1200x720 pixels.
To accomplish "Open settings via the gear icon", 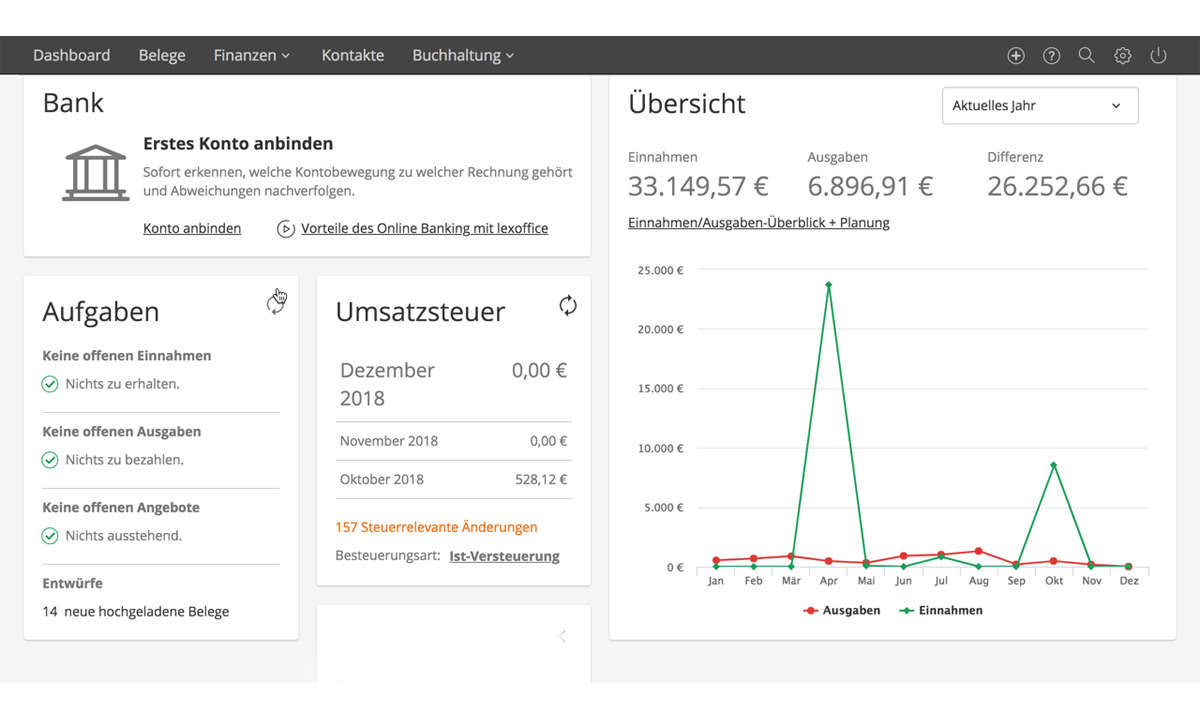I will (x=1123, y=56).
